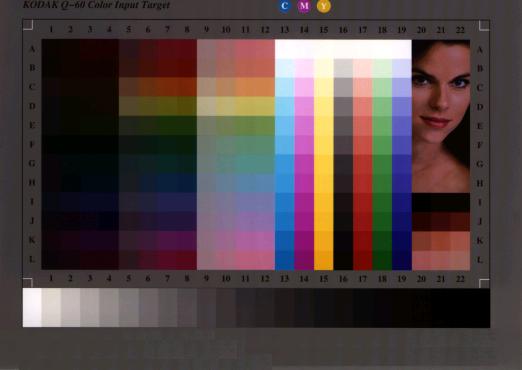522x370 pixels.
Task: Pick the dark green patch at column 18 row L
Action: pyautogui.click(x=382, y=260)
